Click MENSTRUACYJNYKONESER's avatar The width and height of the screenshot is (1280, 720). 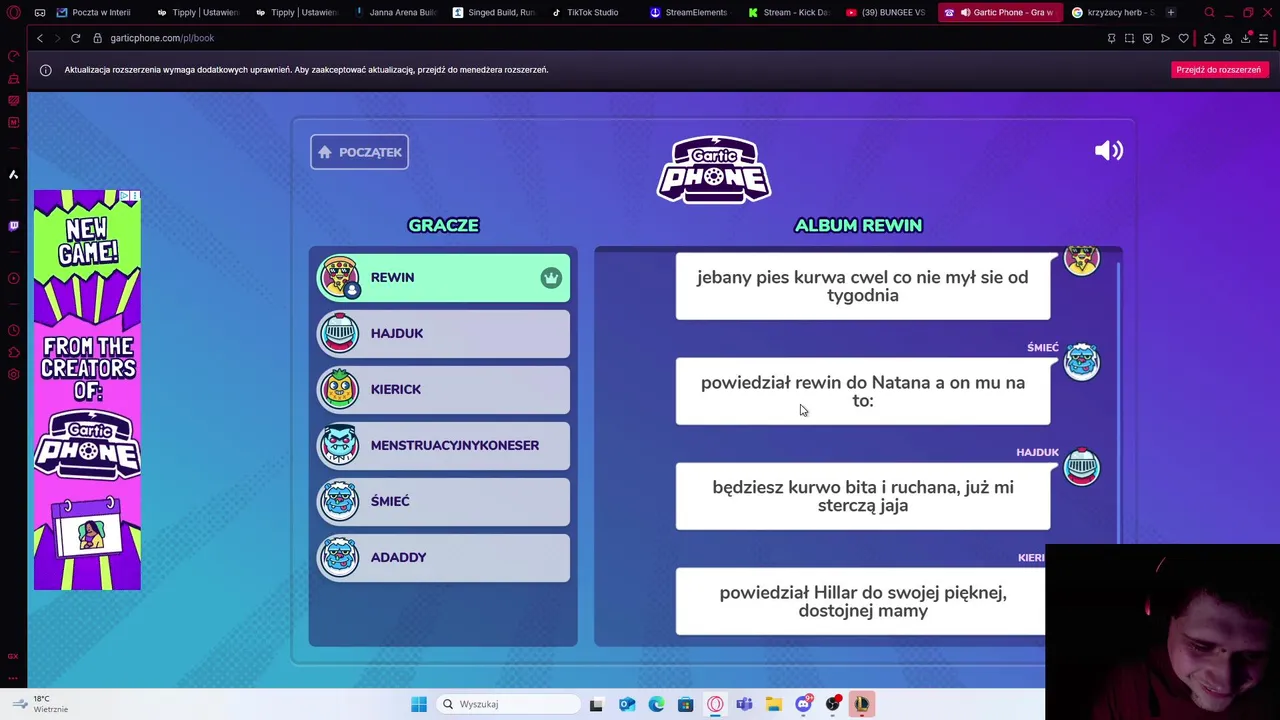click(339, 445)
